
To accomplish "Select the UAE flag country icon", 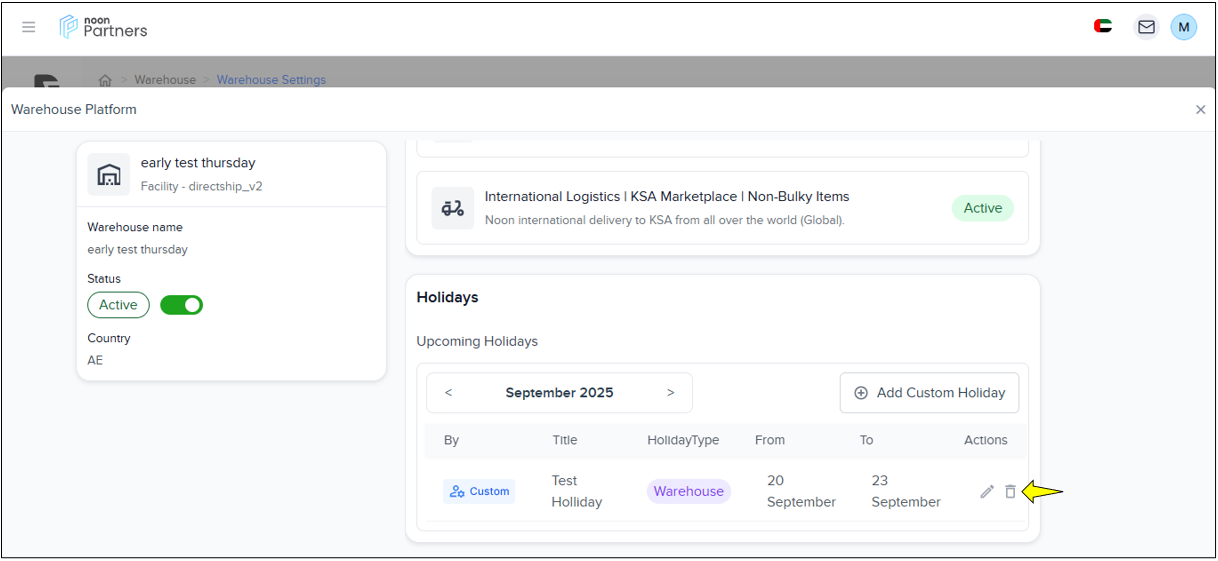I will click(x=1103, y=27).
